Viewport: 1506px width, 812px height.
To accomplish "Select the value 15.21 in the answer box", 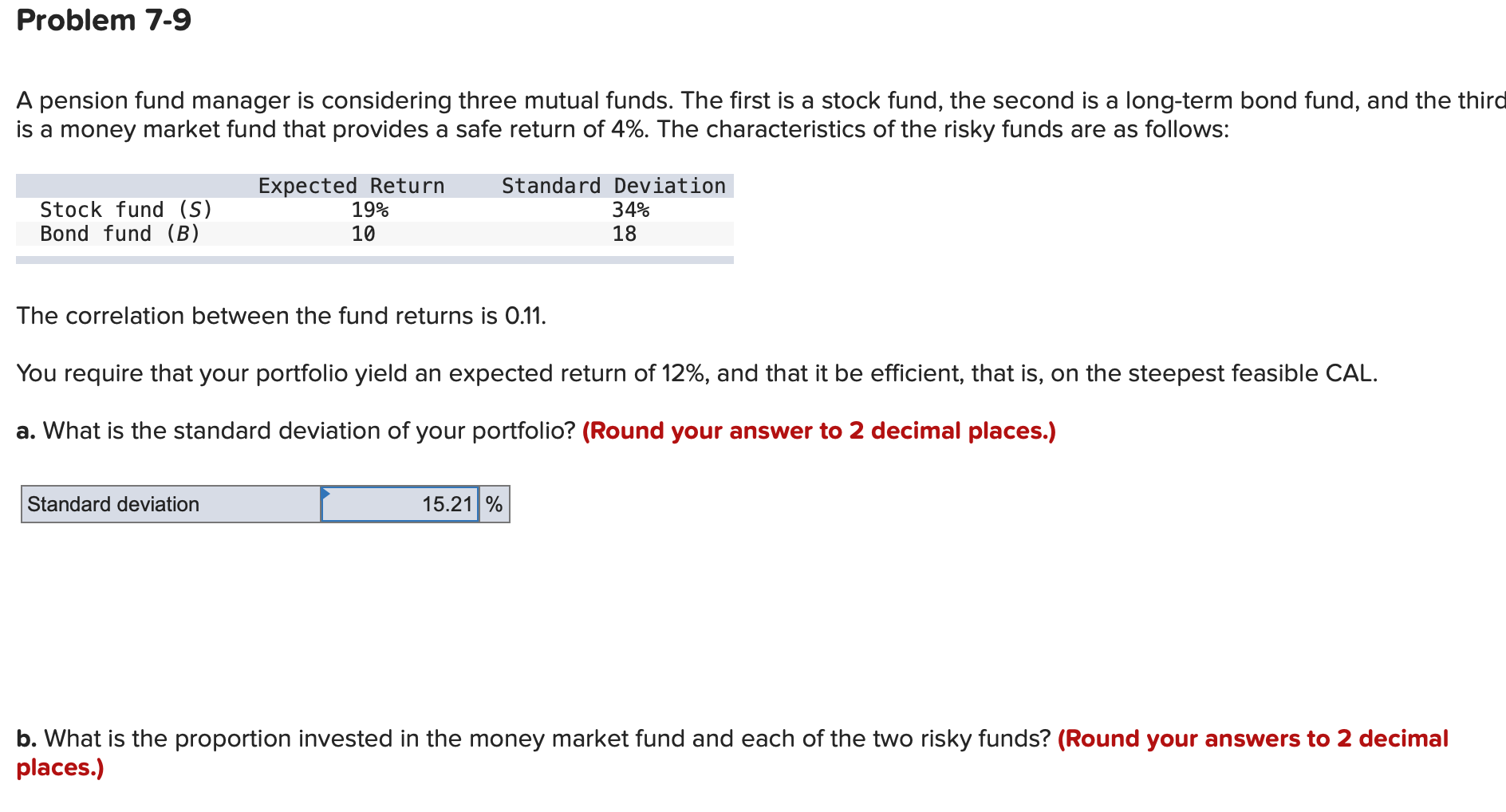I will pos(446,503).
